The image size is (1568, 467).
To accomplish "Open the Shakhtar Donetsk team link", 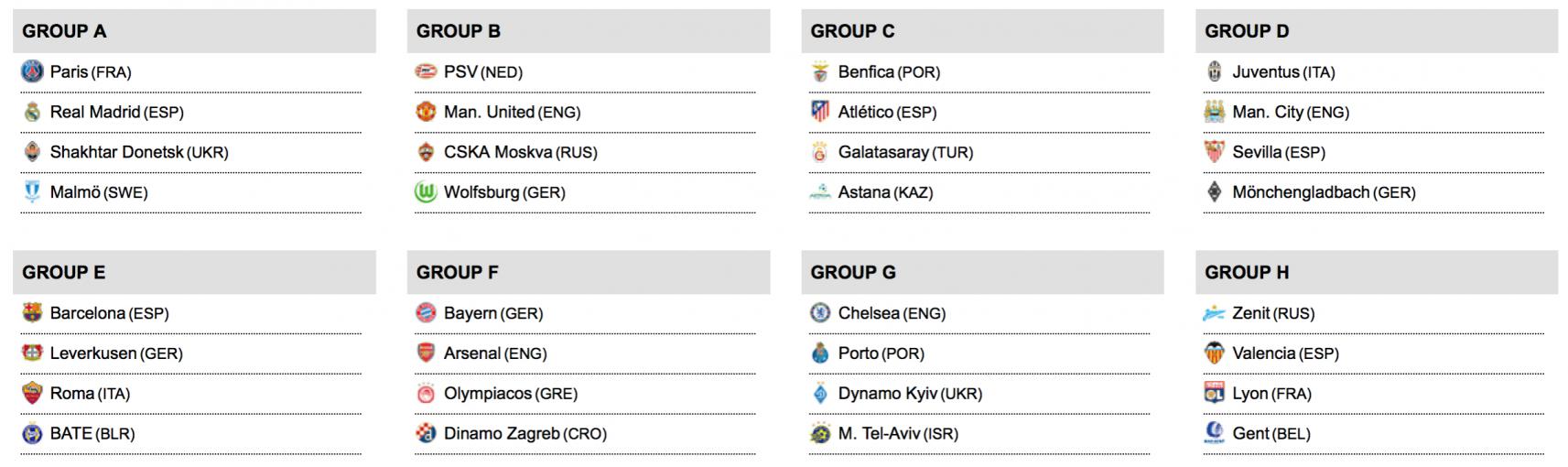I will [x=116, y=152].
